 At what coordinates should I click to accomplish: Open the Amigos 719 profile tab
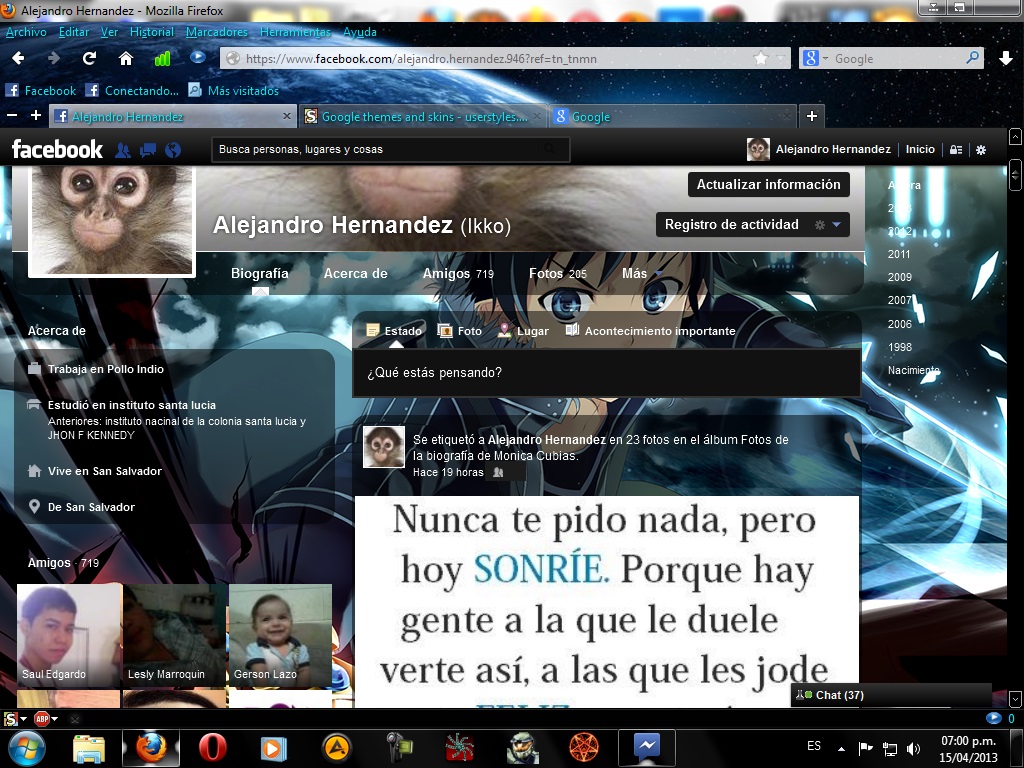458,273
